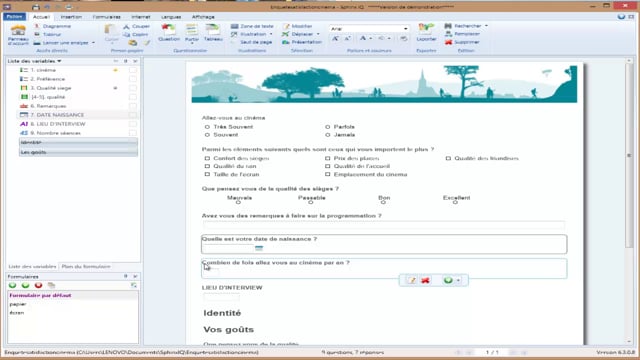This screenshot has height=360, width=640.
Task: Open the 'Liste des variables' header dropdown
Action: coord(59,61)
